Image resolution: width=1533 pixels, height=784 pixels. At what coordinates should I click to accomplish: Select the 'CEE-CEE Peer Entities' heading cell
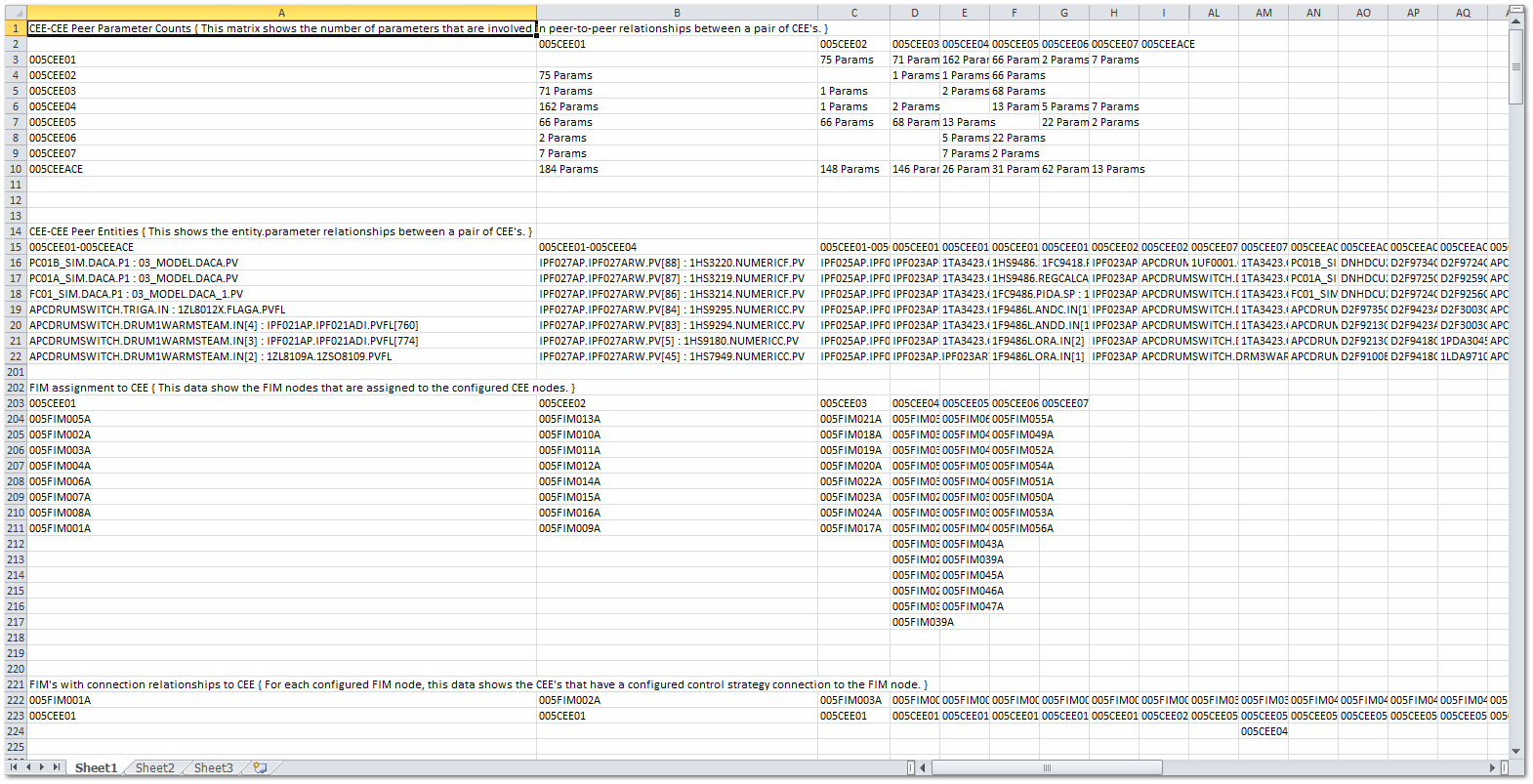pos(281,231)
